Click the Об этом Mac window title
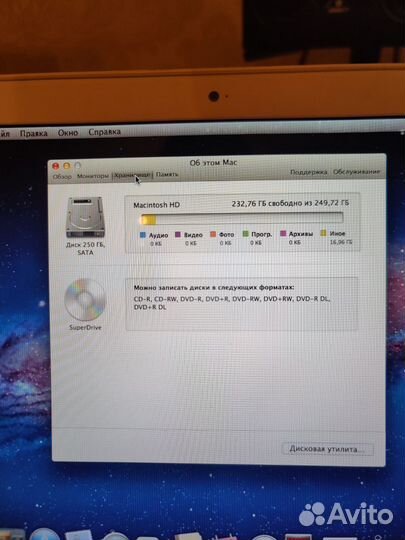 click(214, 163)
